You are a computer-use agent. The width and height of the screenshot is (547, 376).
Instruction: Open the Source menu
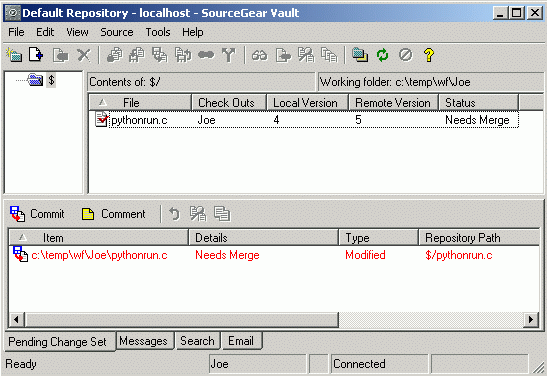pos(117,32)
